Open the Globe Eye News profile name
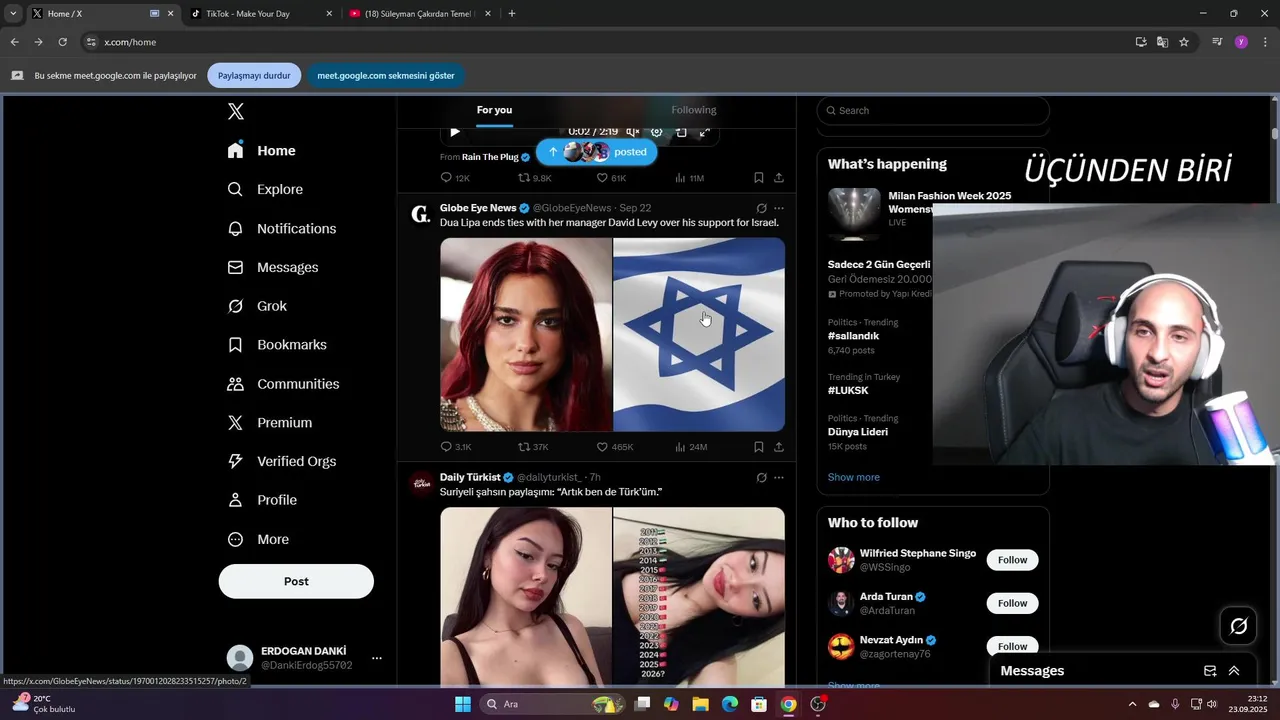This screenshot has width=1280, height=720. pyautogui.click(x=478, y=208)
